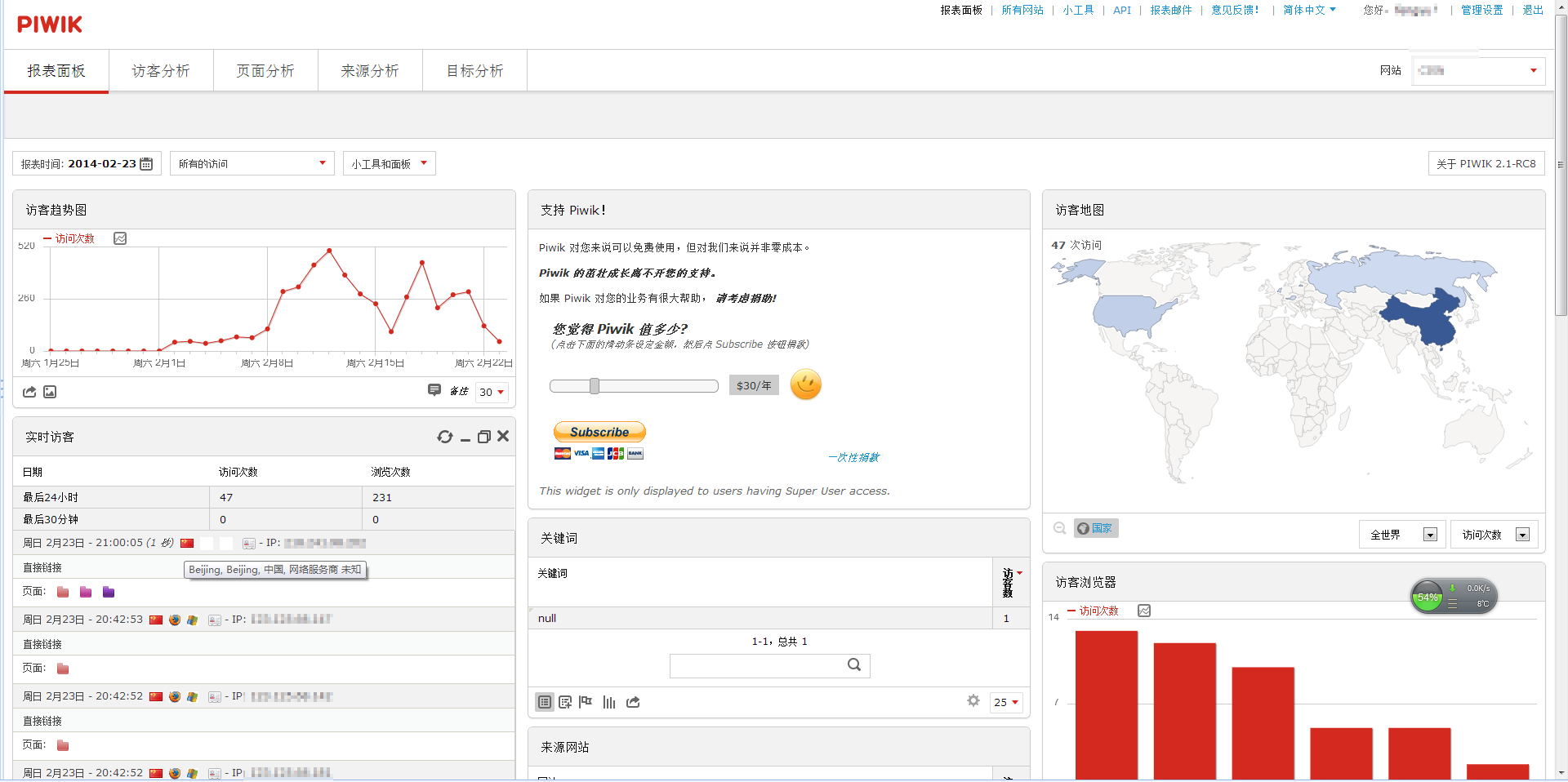Change keywords rows limit from 25
This screenshot has height=782, width=1568.
pyautogui.click(x=1006, y=702)
